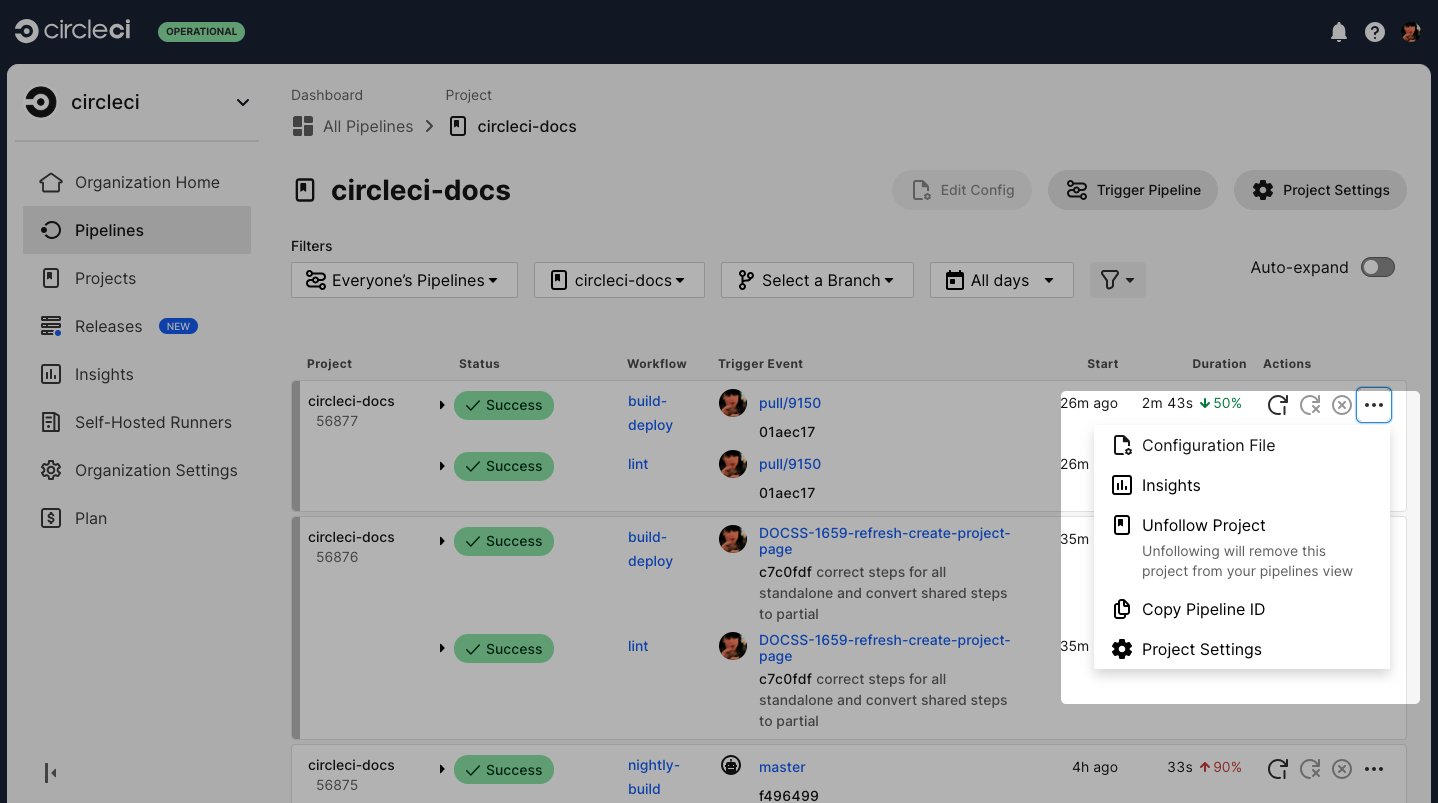The width and height of the screenshot is (1438, 803).
Task: Open more actions ellipsis for nightly-build row
Action: click(1374, 769)
